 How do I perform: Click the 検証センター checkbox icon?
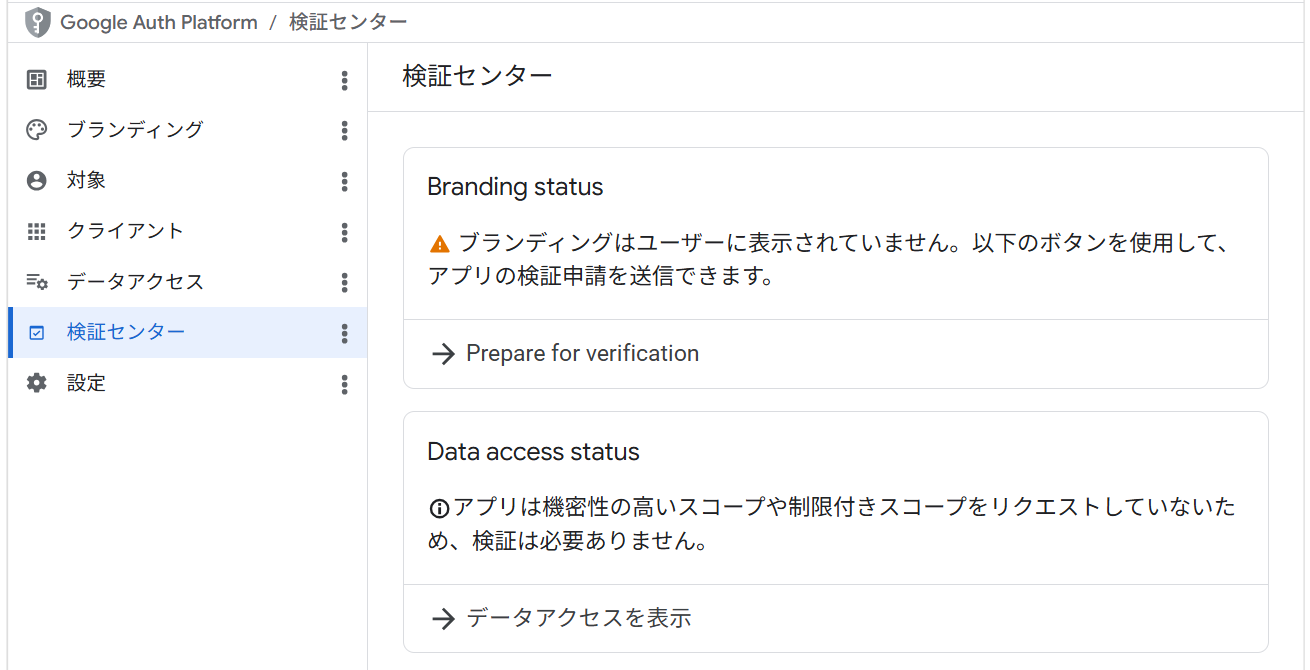pos(37,333)
